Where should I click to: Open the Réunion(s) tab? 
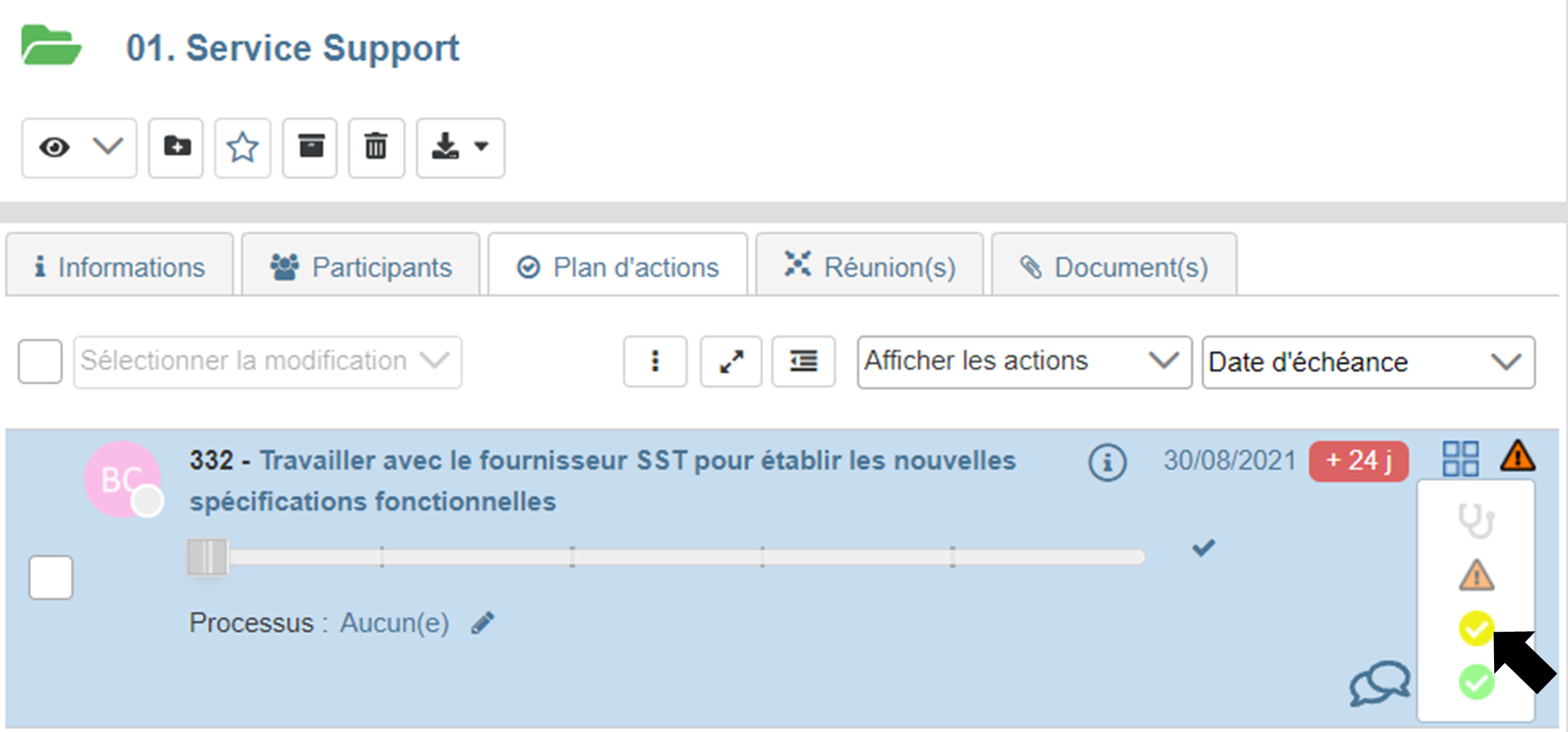click(x=870, y=267)
